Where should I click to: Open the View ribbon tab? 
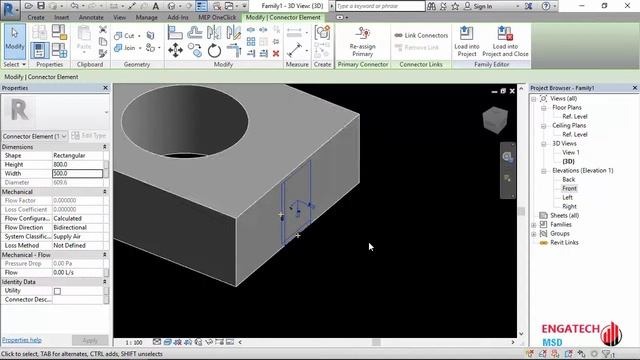[x=120, y=18]
